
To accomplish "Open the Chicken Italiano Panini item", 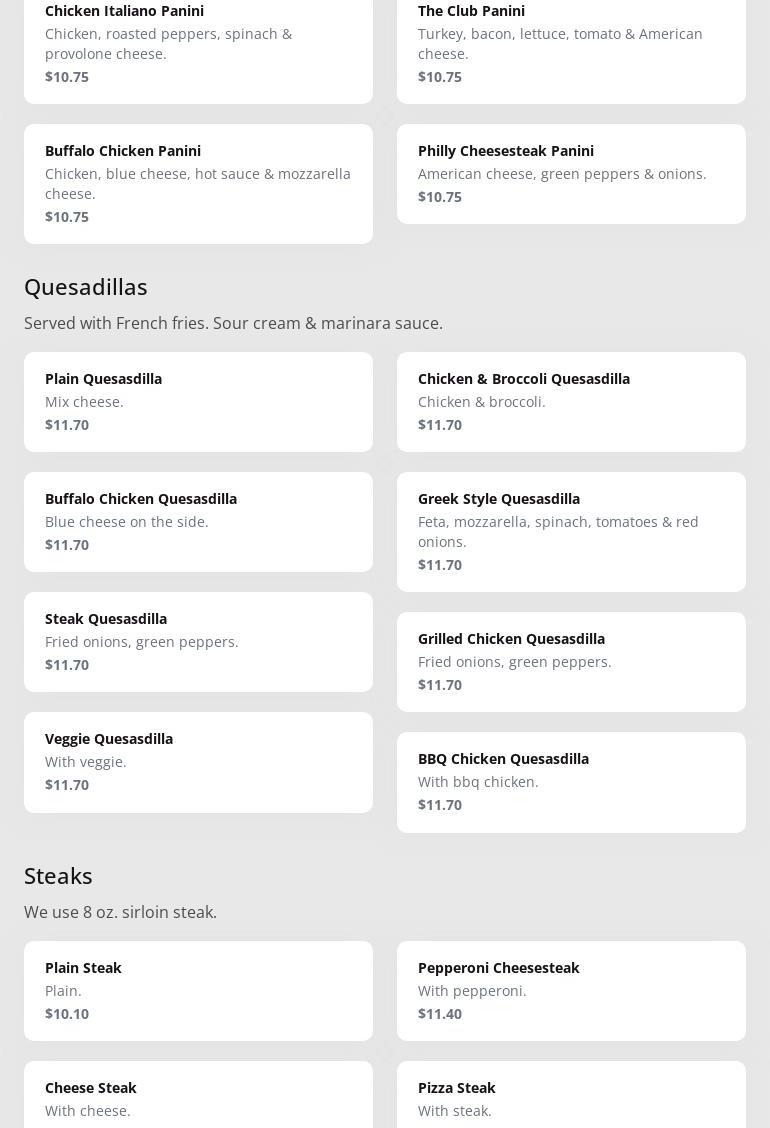I will coord(198,44).
